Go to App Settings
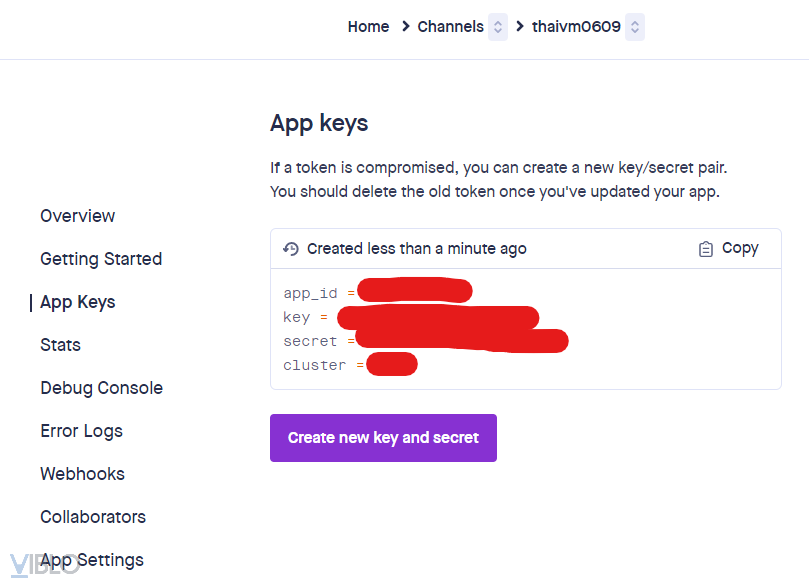This screenshot has width=809, height=588. (x=92, y=560)
